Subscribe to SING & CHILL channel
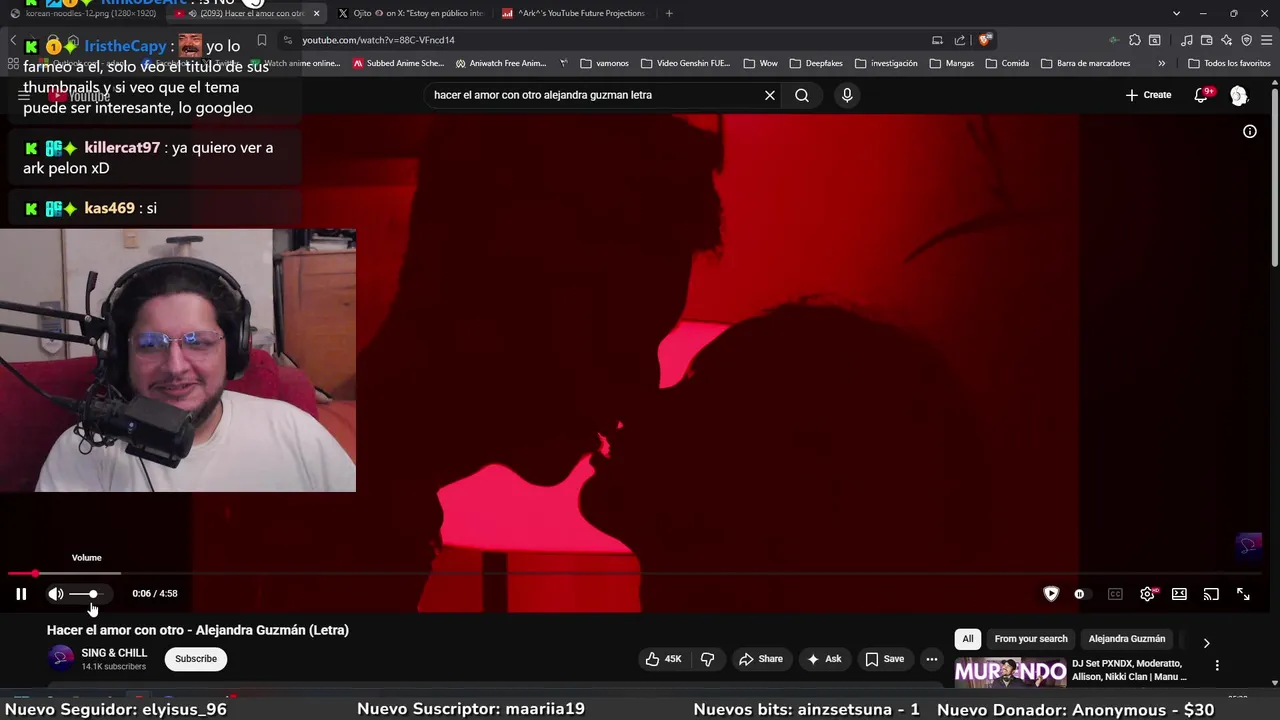The height and width of the screenshot is (720, 1280). [196, 659]
